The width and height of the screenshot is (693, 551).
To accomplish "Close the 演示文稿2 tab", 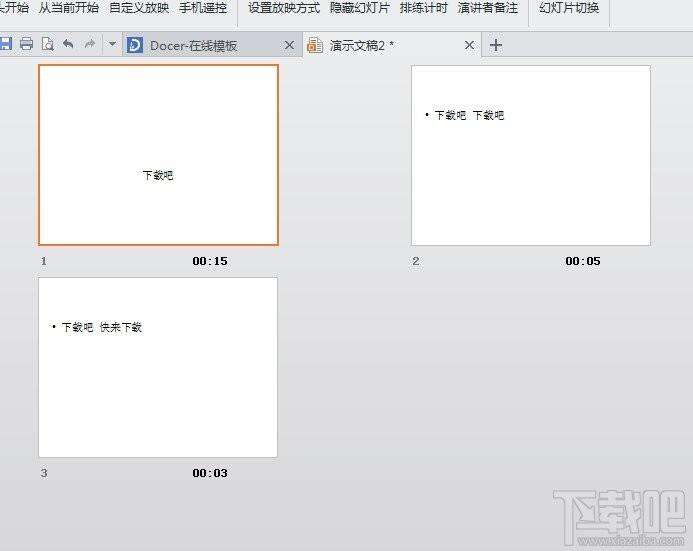I will [x=469, y=45].
